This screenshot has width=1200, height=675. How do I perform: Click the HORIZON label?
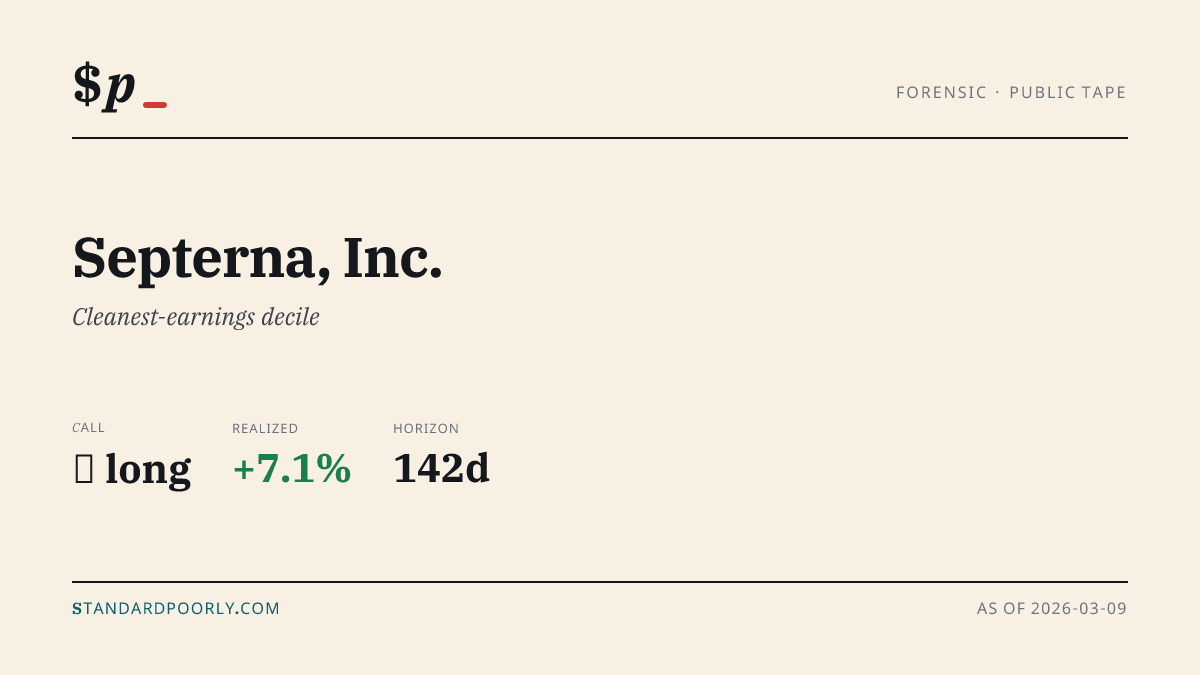click(x=426, y=428)
